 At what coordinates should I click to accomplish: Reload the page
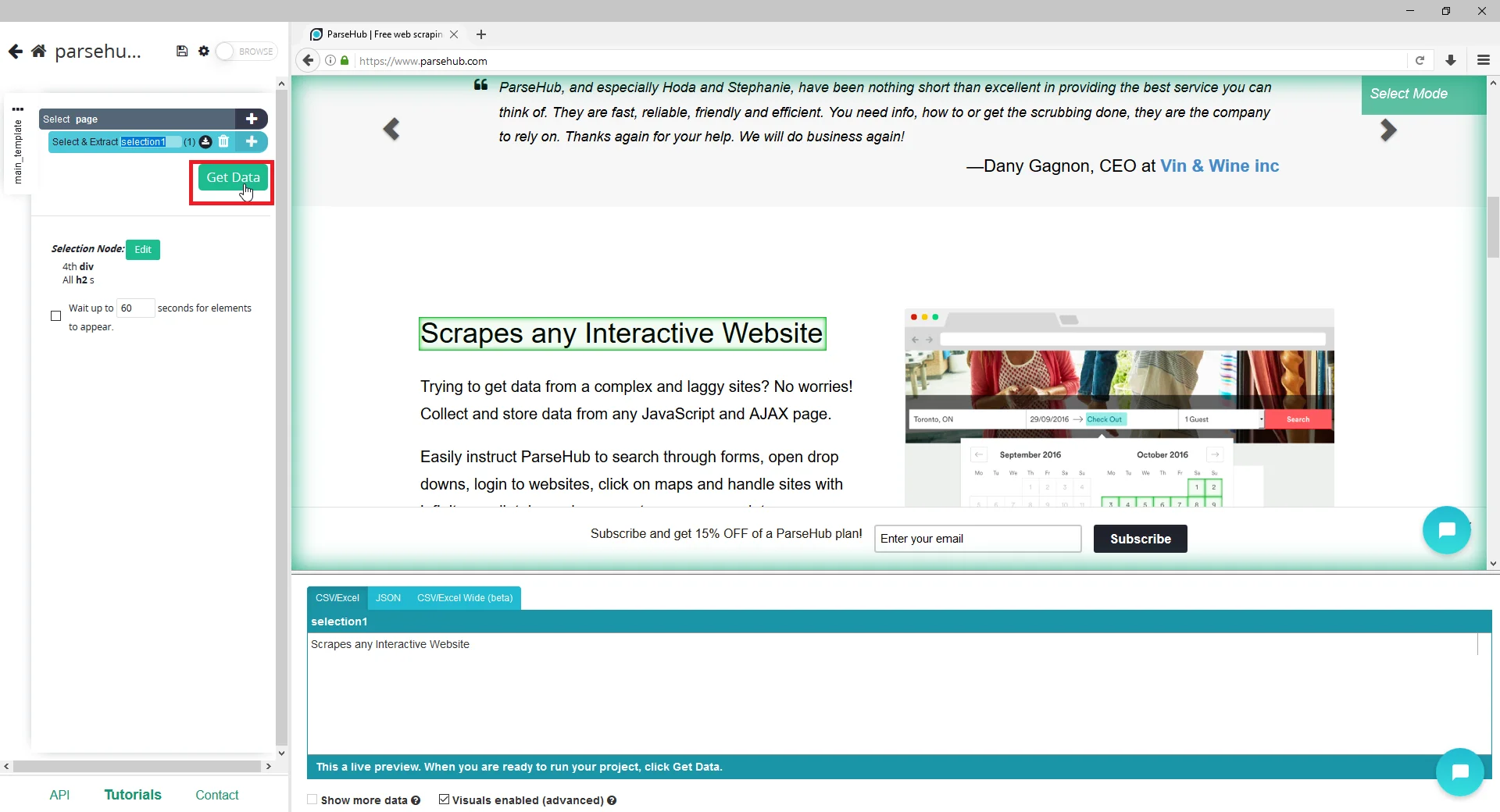tap(1420, 60)
